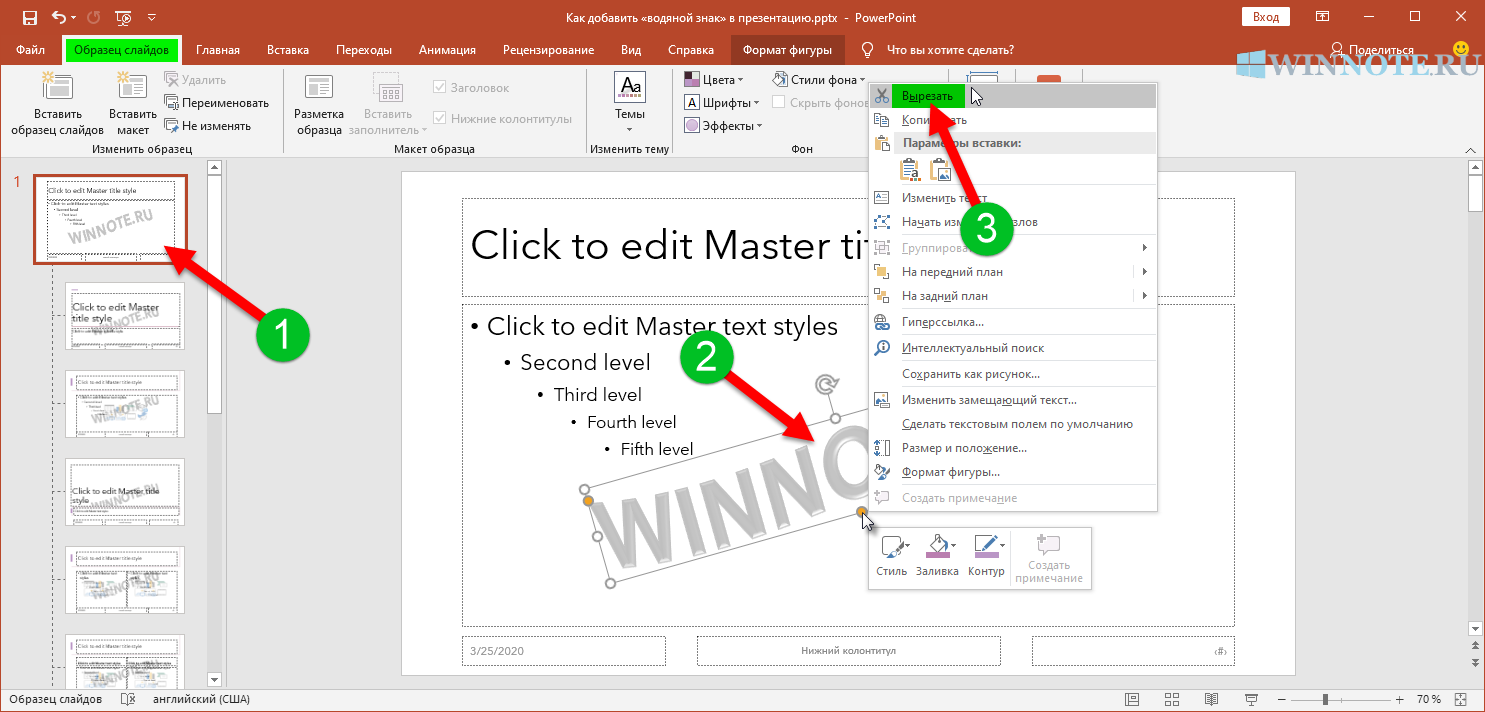Open ribbon display options icon
Image resolution: width=1485 pixels, height=712 pixels.
tap(1322, 17)
